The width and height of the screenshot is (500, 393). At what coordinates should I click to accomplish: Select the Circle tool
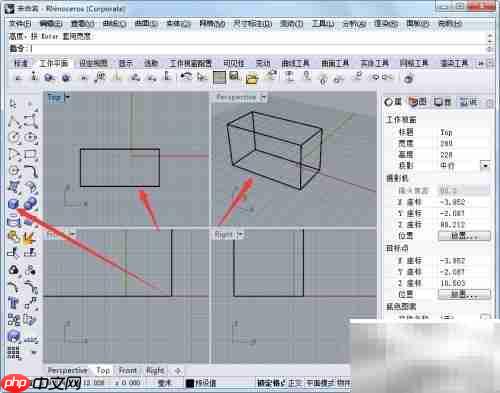pos(14,138)
